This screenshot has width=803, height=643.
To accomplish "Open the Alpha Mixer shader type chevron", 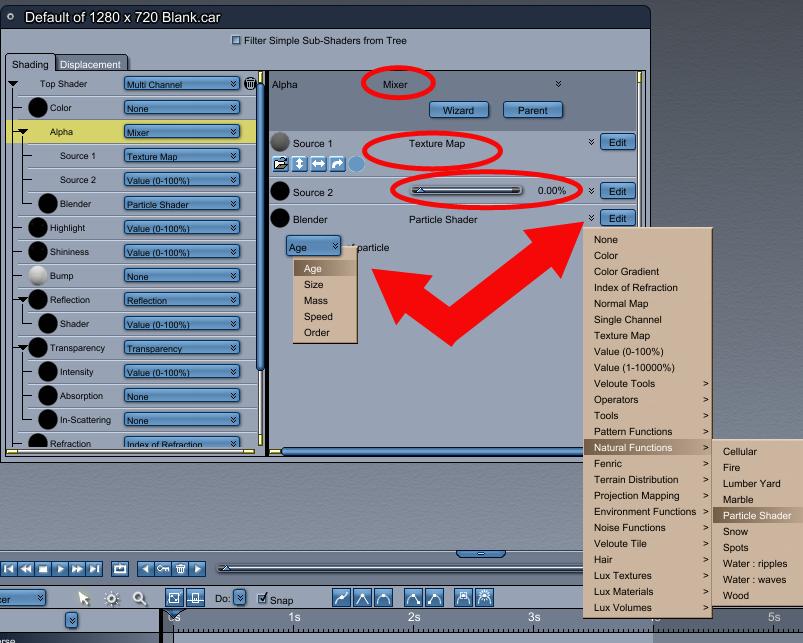I will [558, 83].
